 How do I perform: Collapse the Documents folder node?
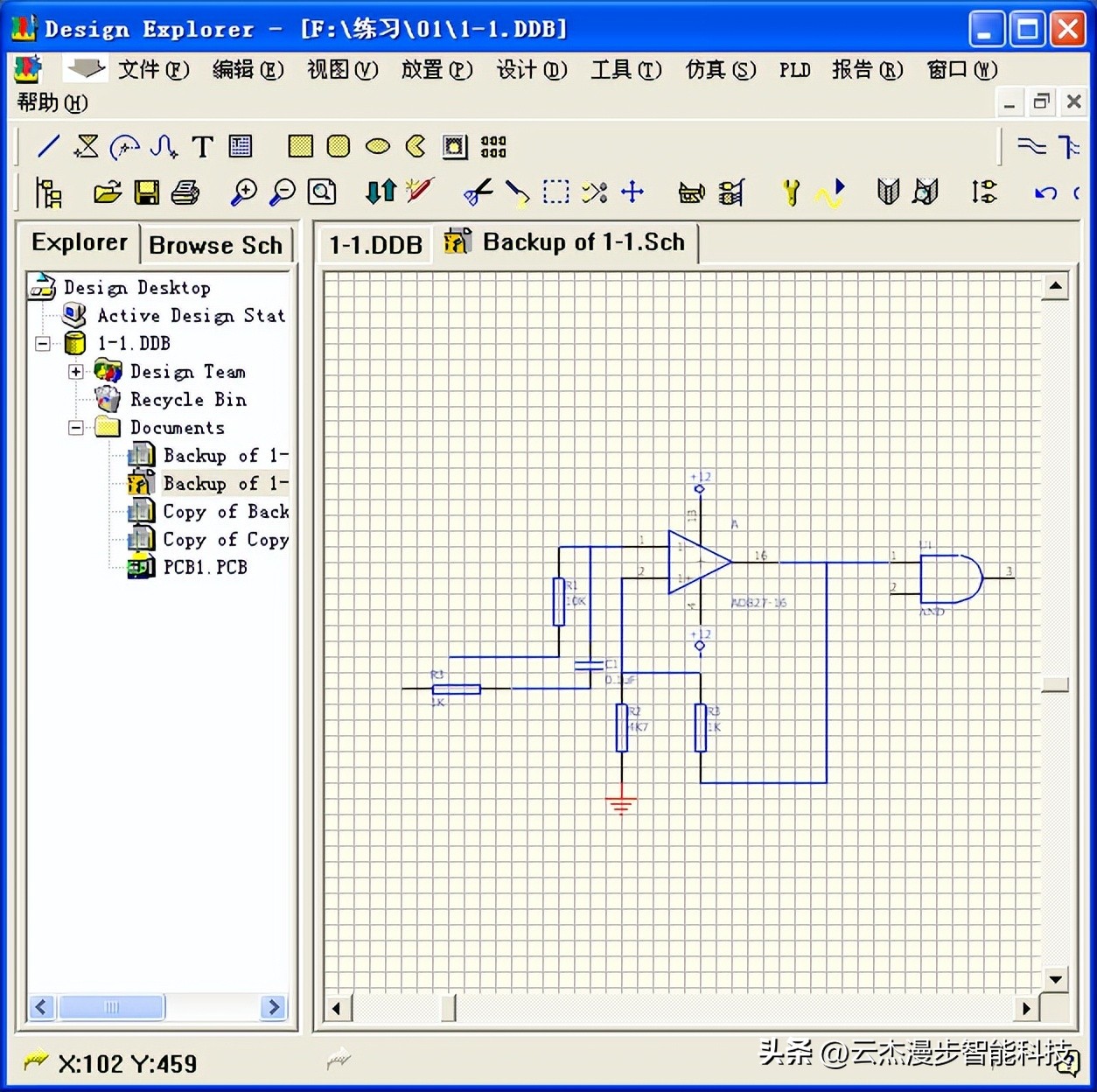click(75, 427)
